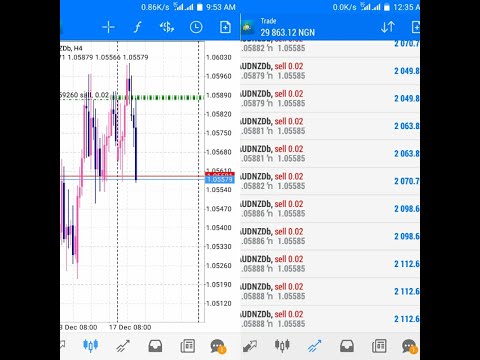Tap the 1.05120 price axis label
Image resolution: width=480 pixels, height=360 pixels.
(219, 303)
